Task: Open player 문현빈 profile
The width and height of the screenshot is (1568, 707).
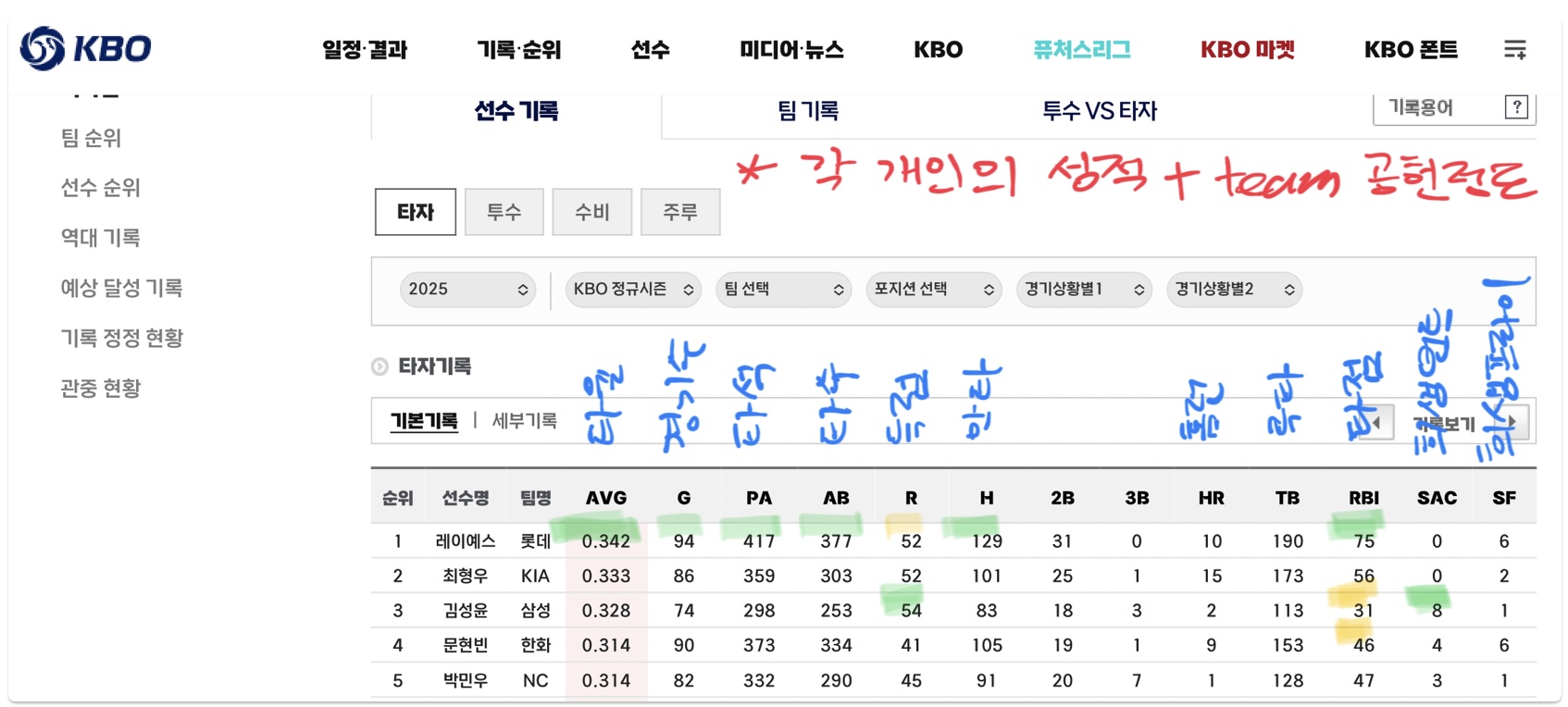Action: [x=466, y=645]
